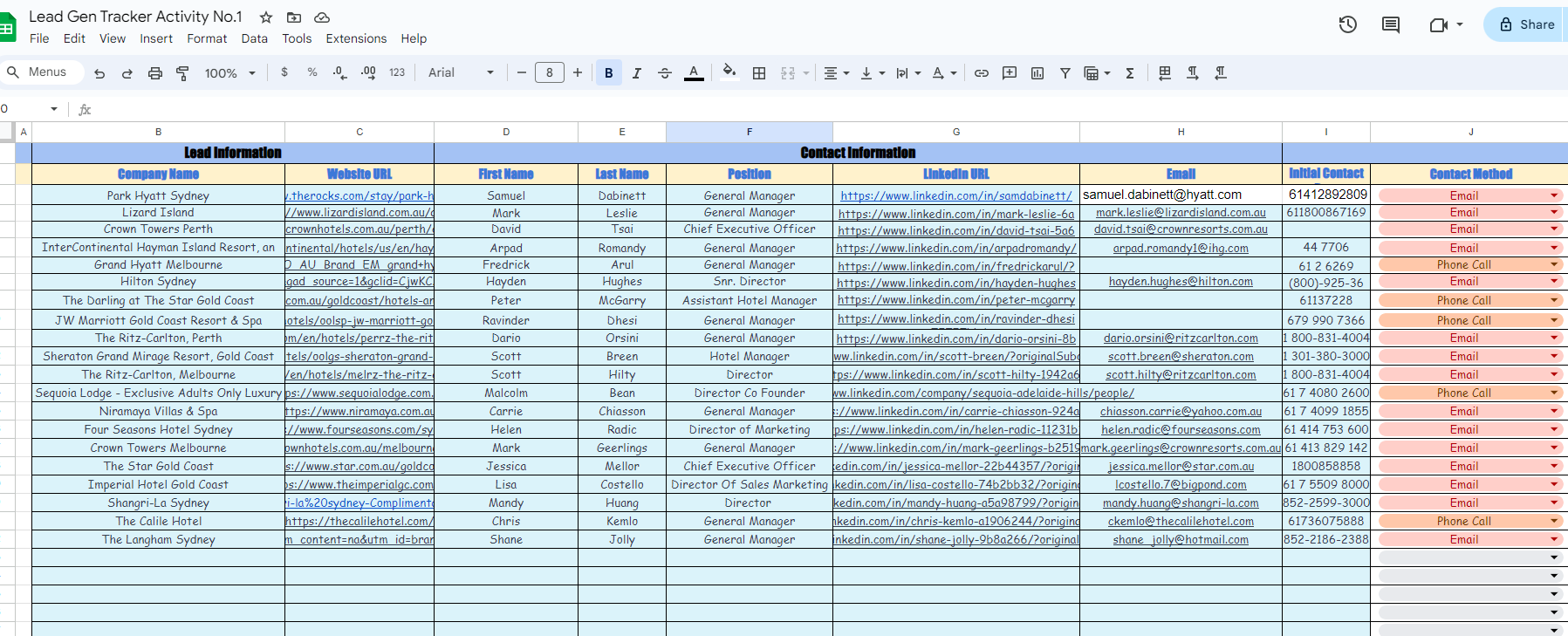Select column F header
This screenshot has height=636, width=1568.
point(750,132)
